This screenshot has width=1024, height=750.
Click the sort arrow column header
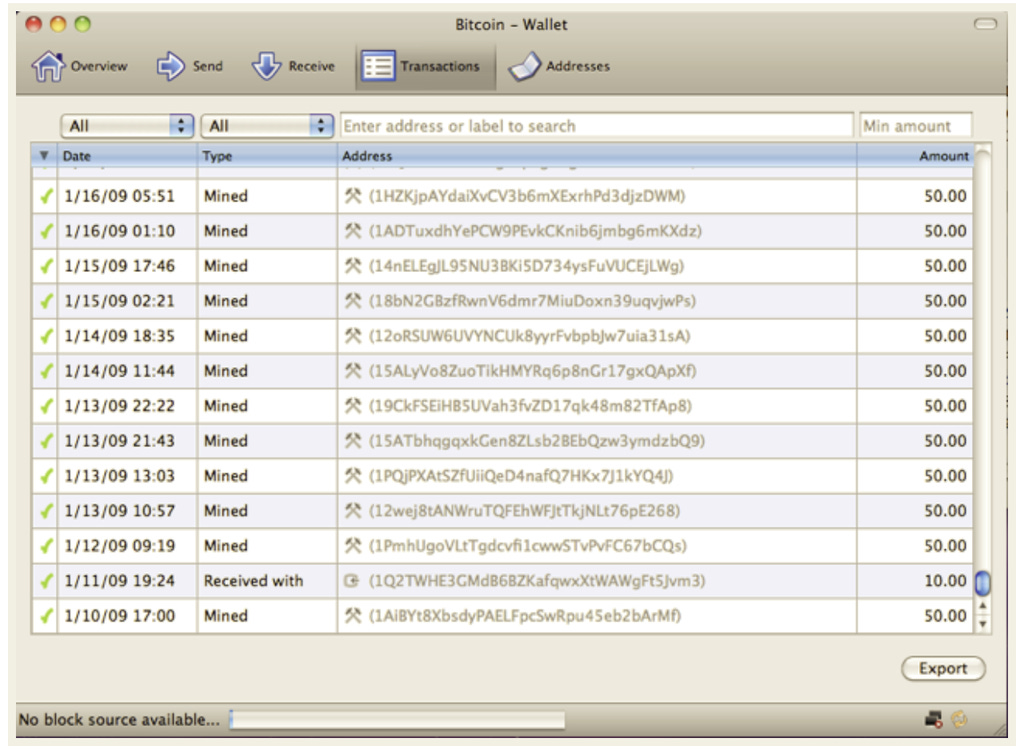tap(44, 155)
